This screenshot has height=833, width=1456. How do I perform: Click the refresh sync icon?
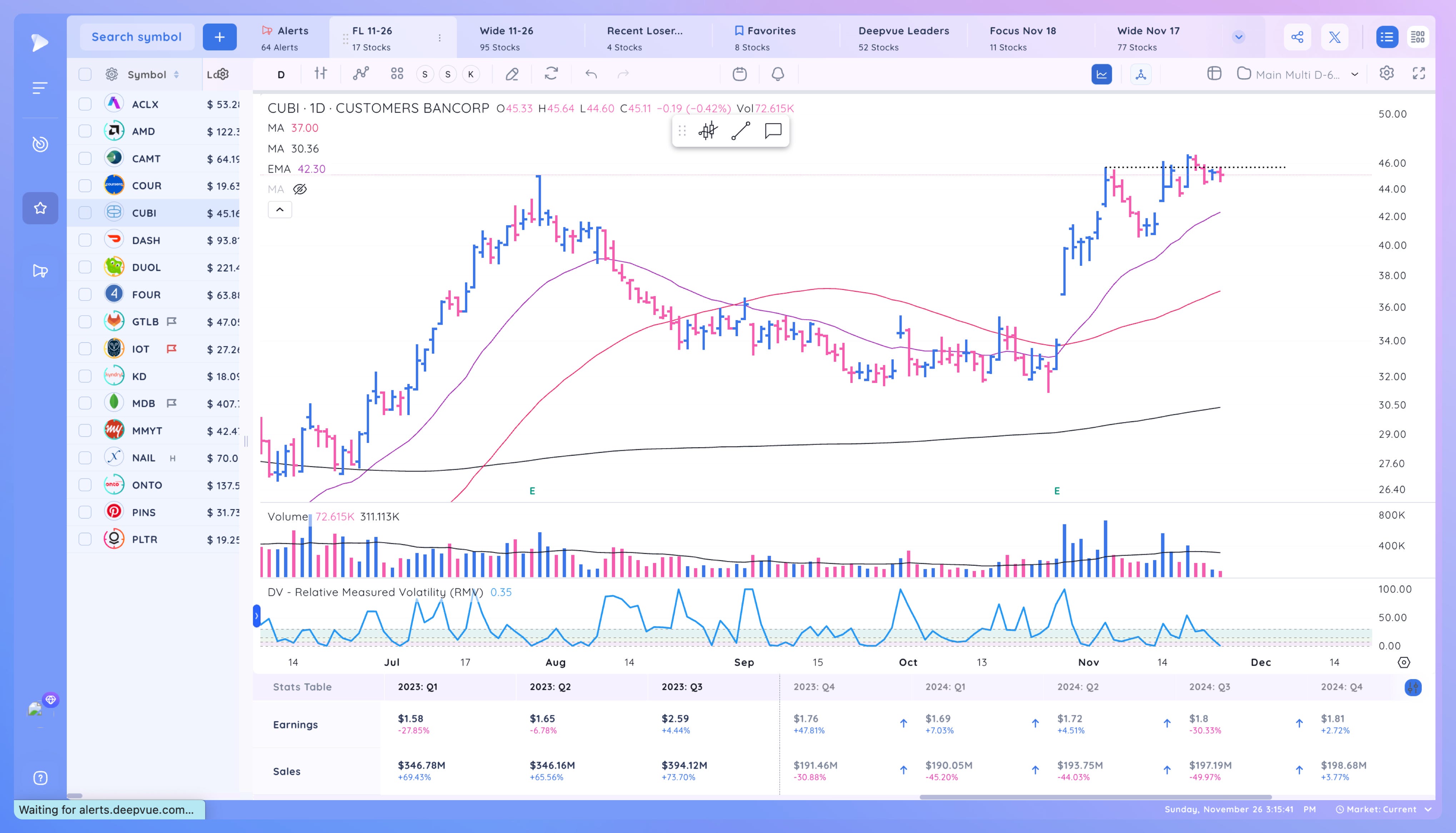click(551, 74)
